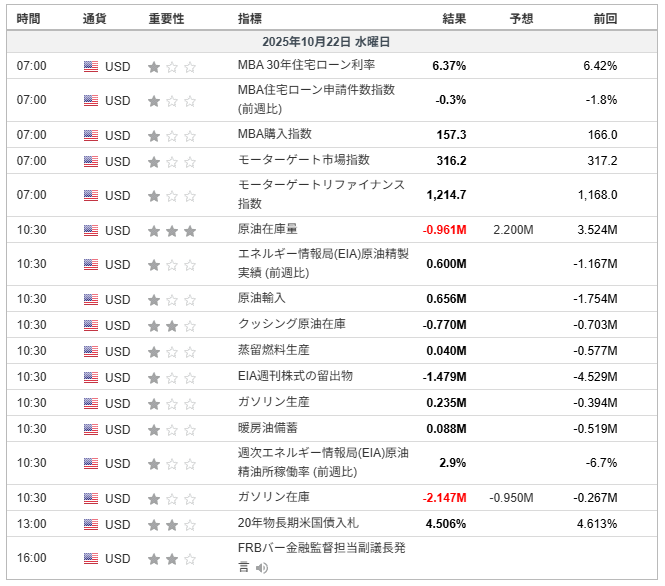The height and width of the screenshot is (586, 665).
Task: Click the US flag beside MBA 30年住宅ローン利率
Action: pos(91,66)
